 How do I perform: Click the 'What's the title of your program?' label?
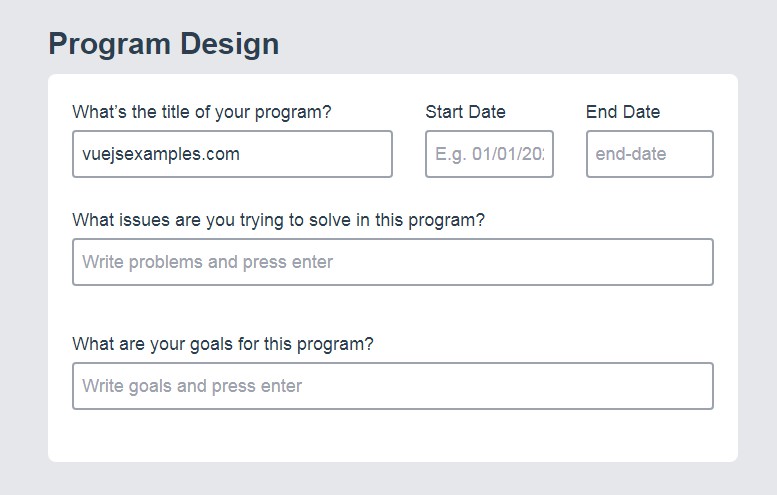[201, 112]
